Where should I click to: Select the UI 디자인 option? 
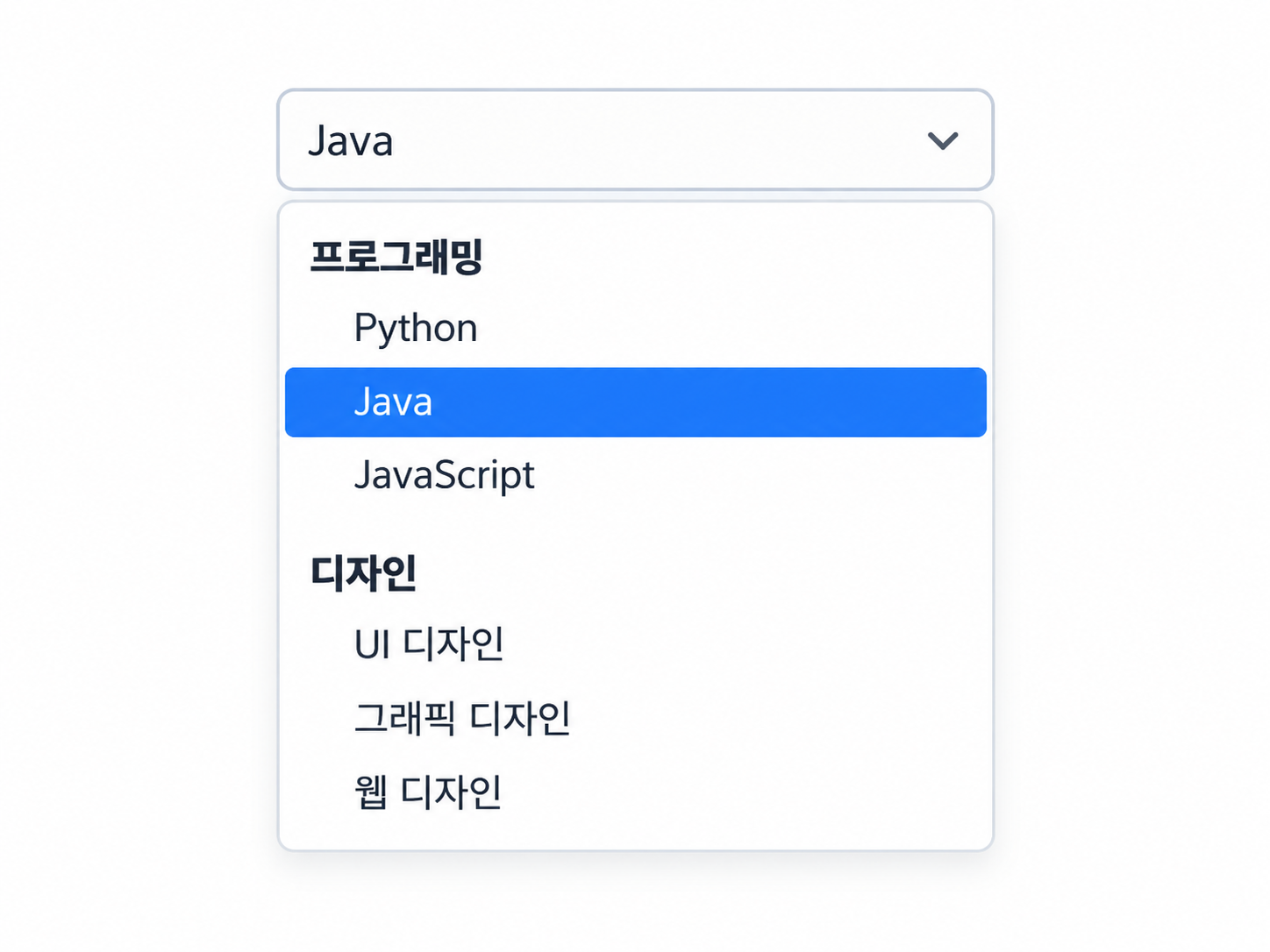[636, 644]
